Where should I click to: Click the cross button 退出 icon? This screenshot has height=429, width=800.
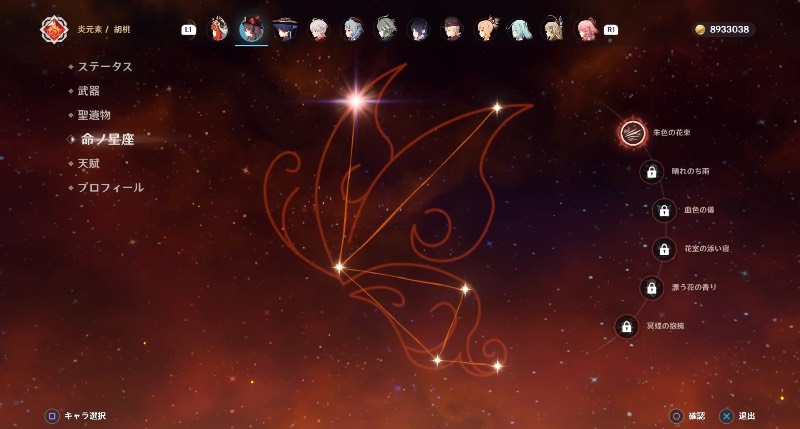tap(727, 416)
